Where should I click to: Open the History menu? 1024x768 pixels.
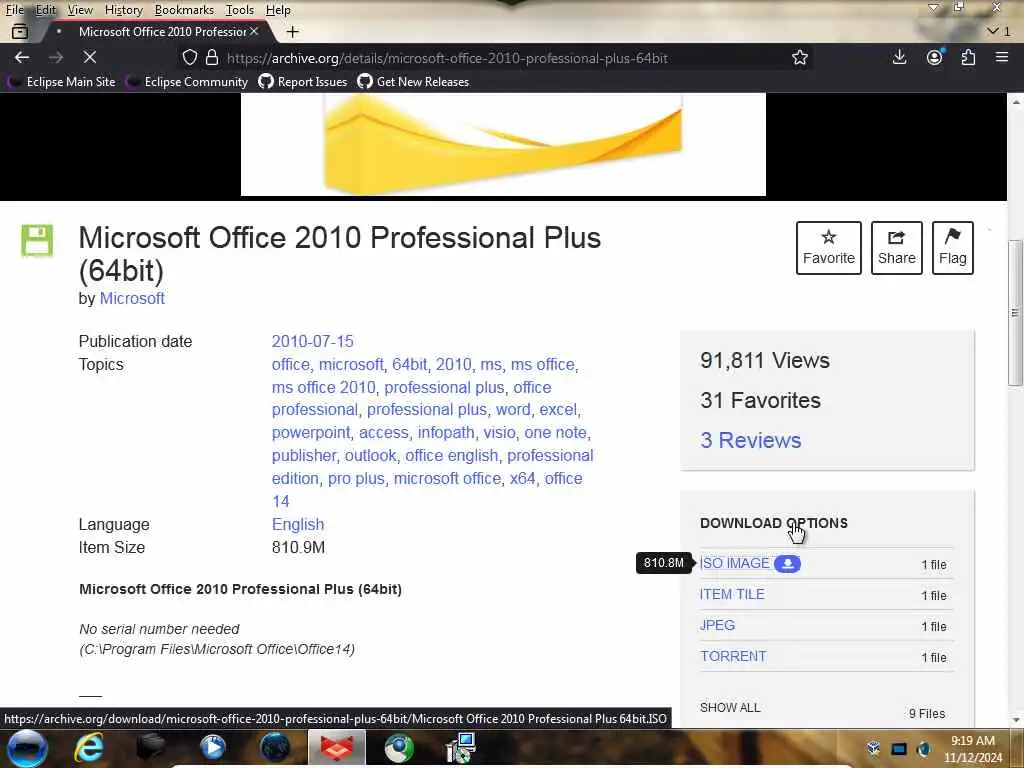123,10
